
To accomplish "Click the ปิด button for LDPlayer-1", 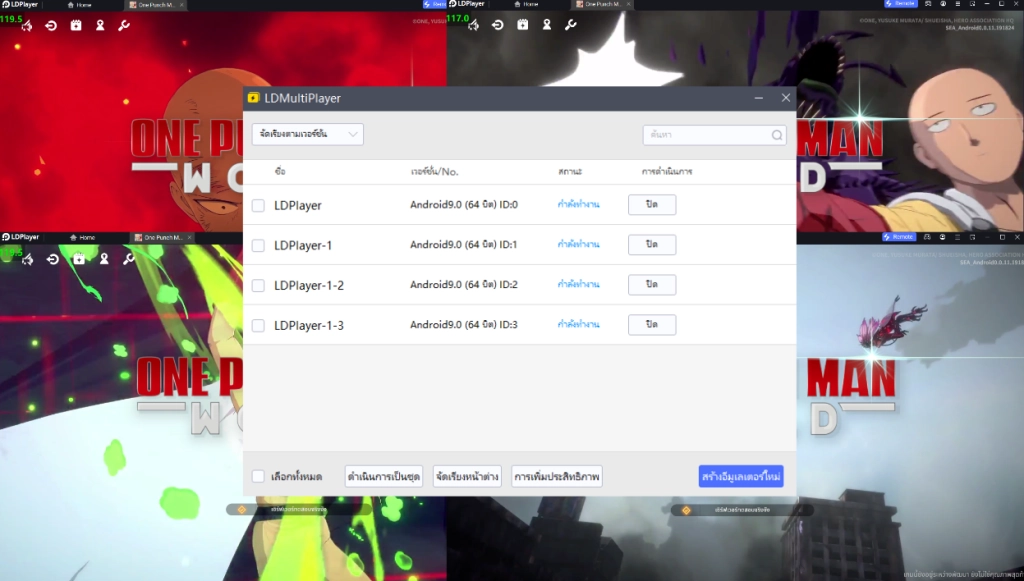I will (x=652, y=244).
